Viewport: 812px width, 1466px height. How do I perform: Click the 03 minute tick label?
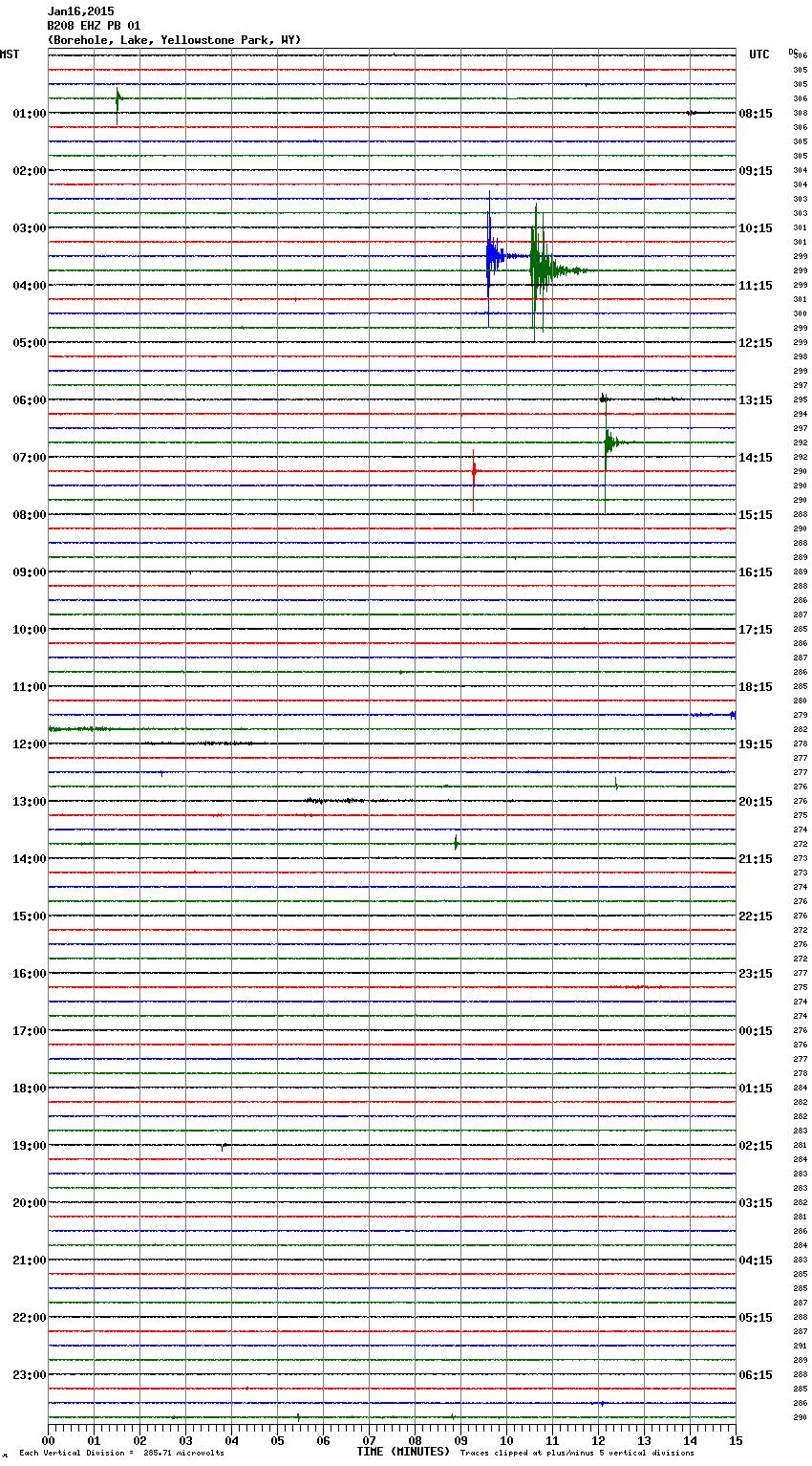(185, 1440)
